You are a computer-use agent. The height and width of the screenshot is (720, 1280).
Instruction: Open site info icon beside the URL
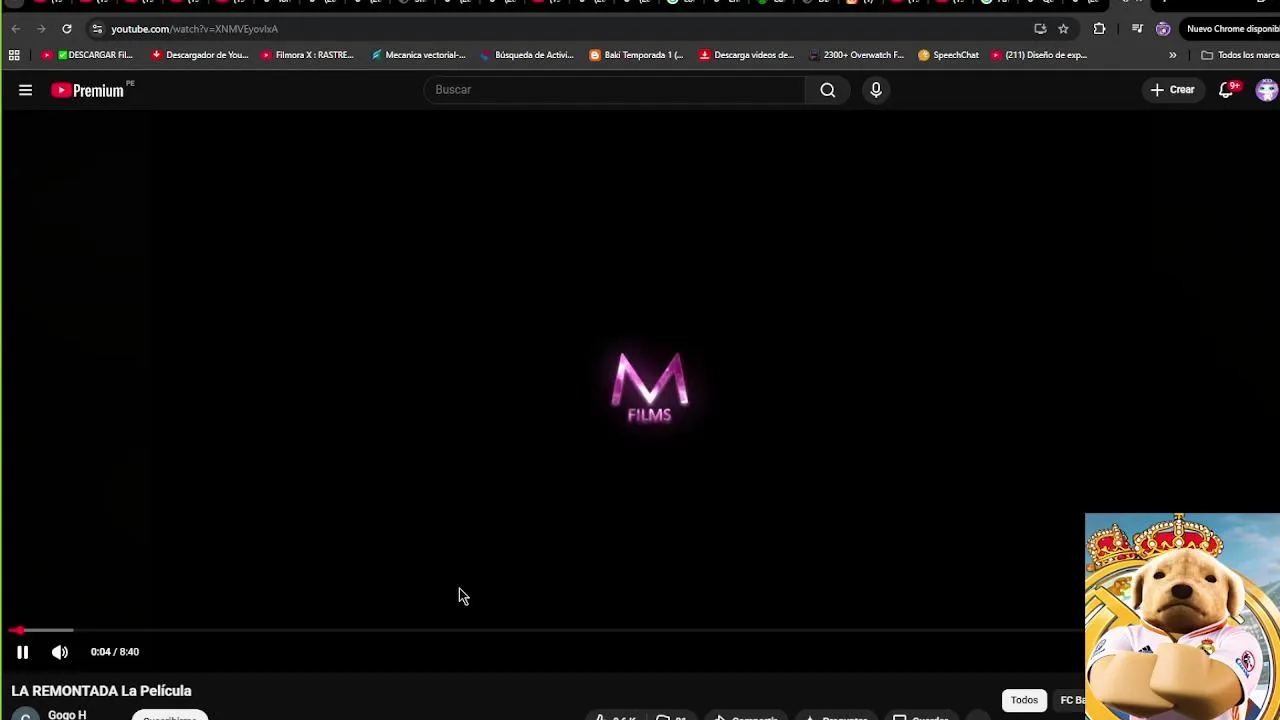(x=97, y=29)
